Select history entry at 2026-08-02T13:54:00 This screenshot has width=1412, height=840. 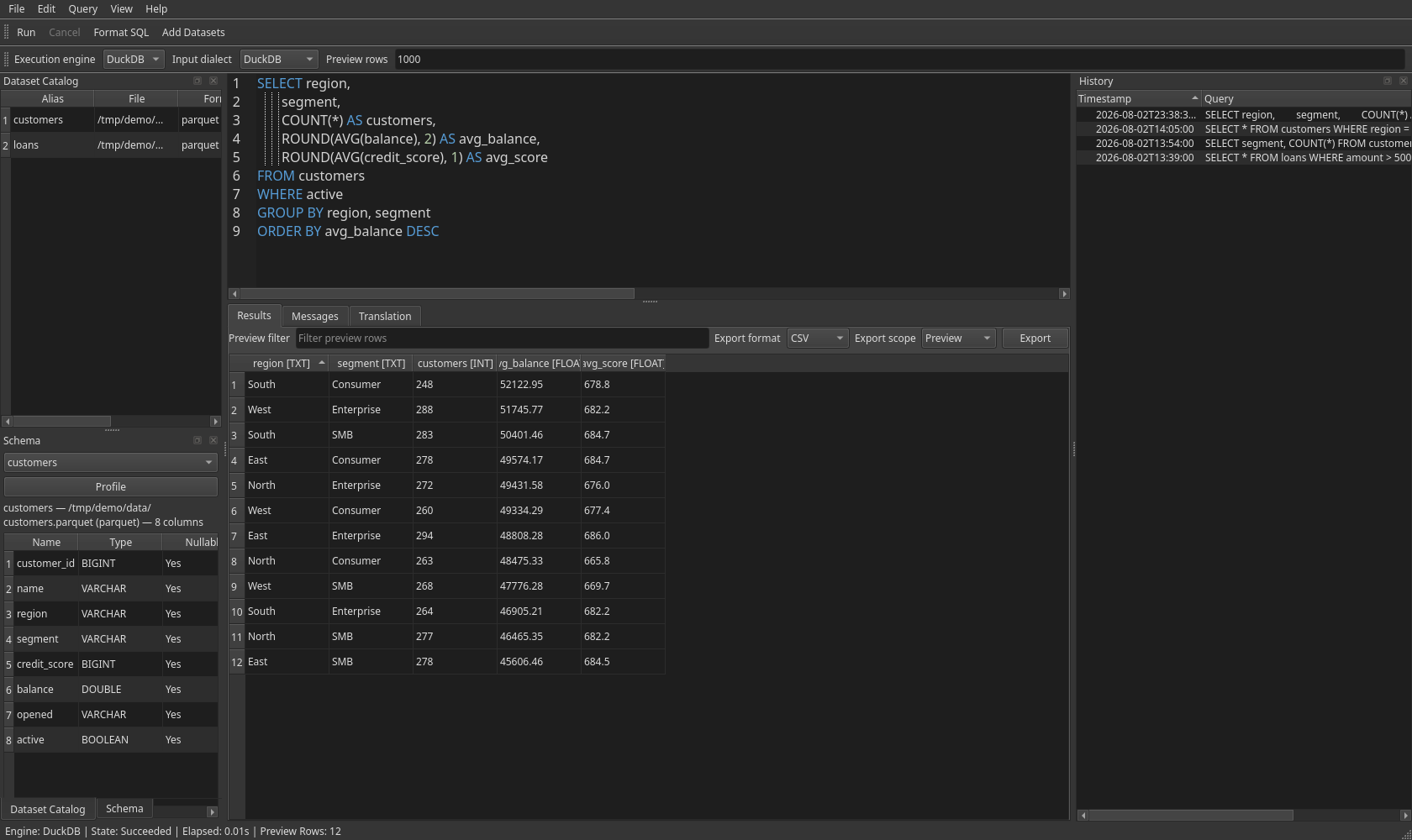point(1244,144)
